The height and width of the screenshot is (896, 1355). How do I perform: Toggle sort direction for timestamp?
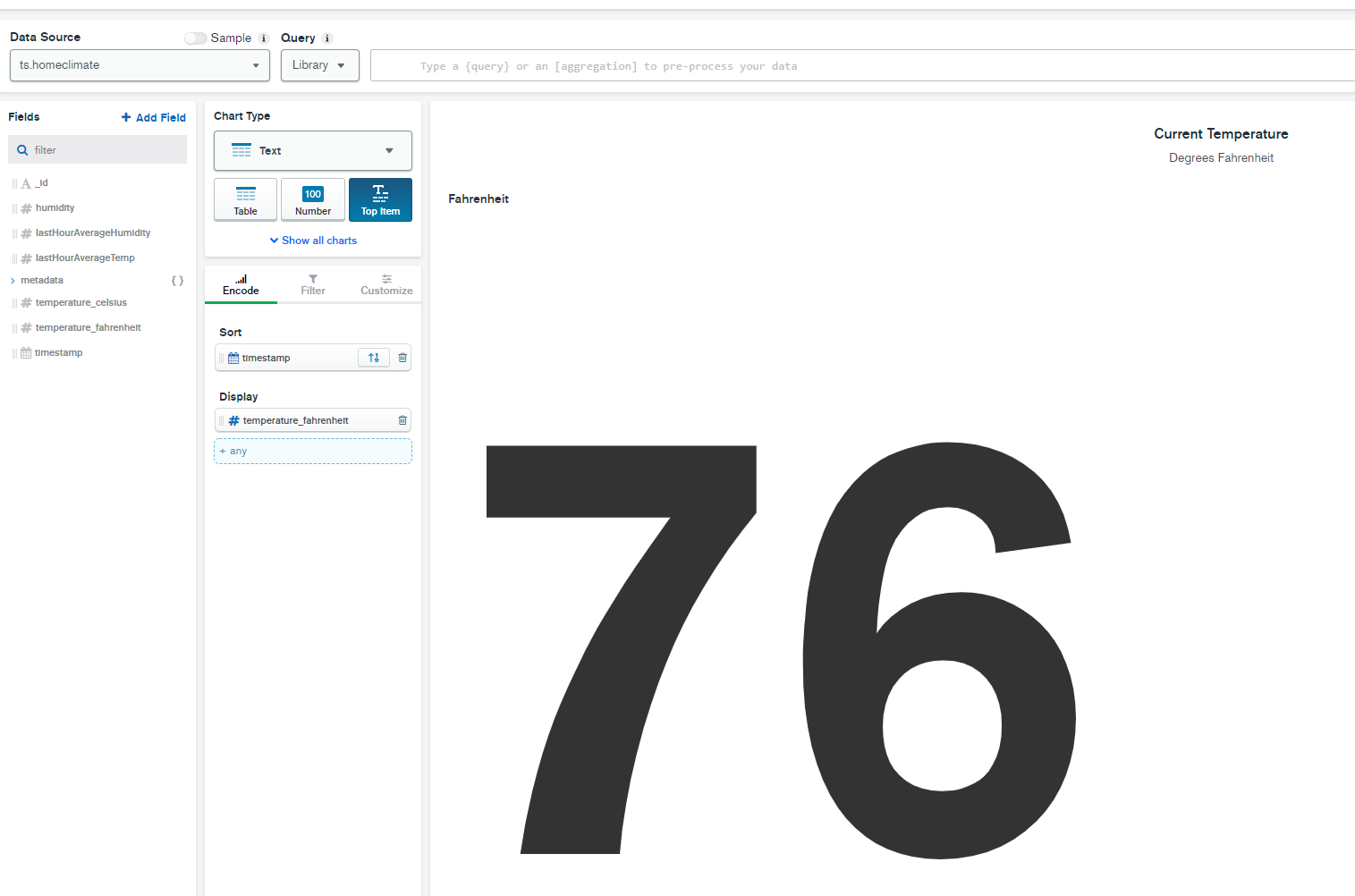click(x=374, y=358)
